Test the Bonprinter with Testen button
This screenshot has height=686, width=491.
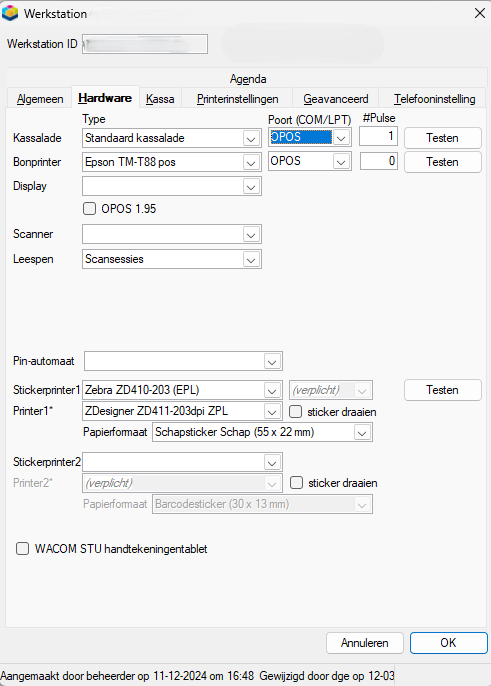click(x=442, y=162)
